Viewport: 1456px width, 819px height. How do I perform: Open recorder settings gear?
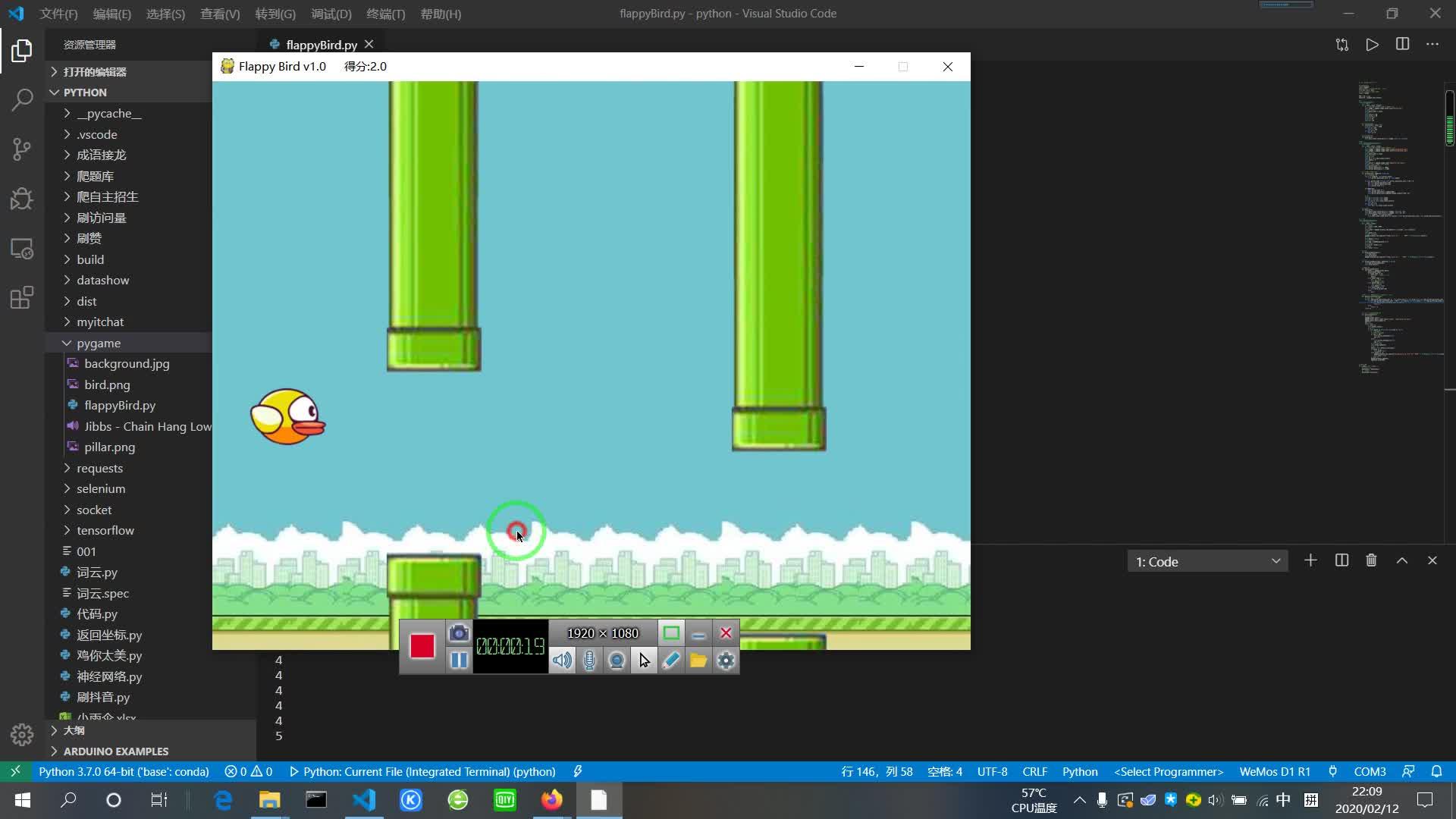tap(726, 660)
